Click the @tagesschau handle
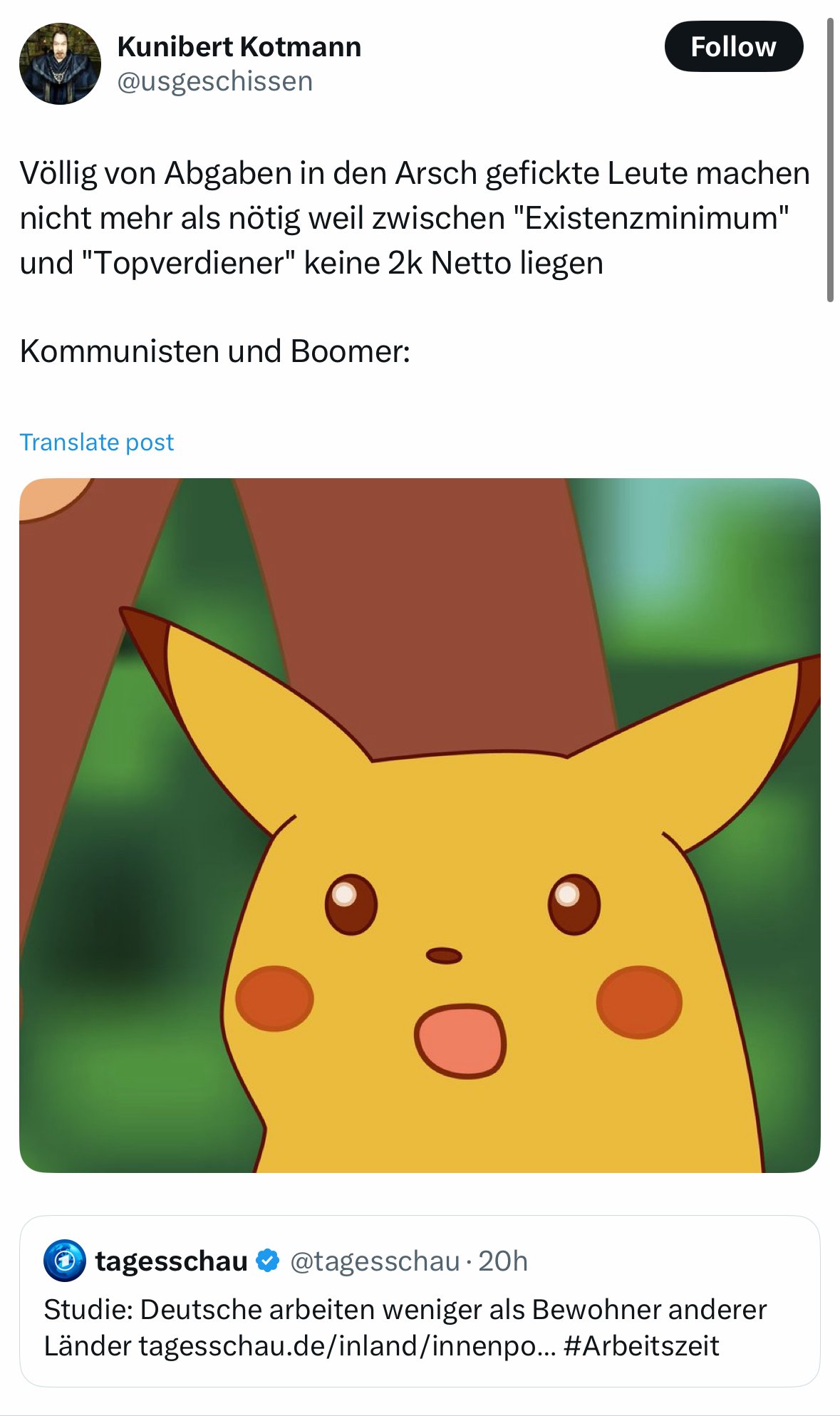Screen dimensions: 840x1416 pyautogui.click(x=375, y=1261)
